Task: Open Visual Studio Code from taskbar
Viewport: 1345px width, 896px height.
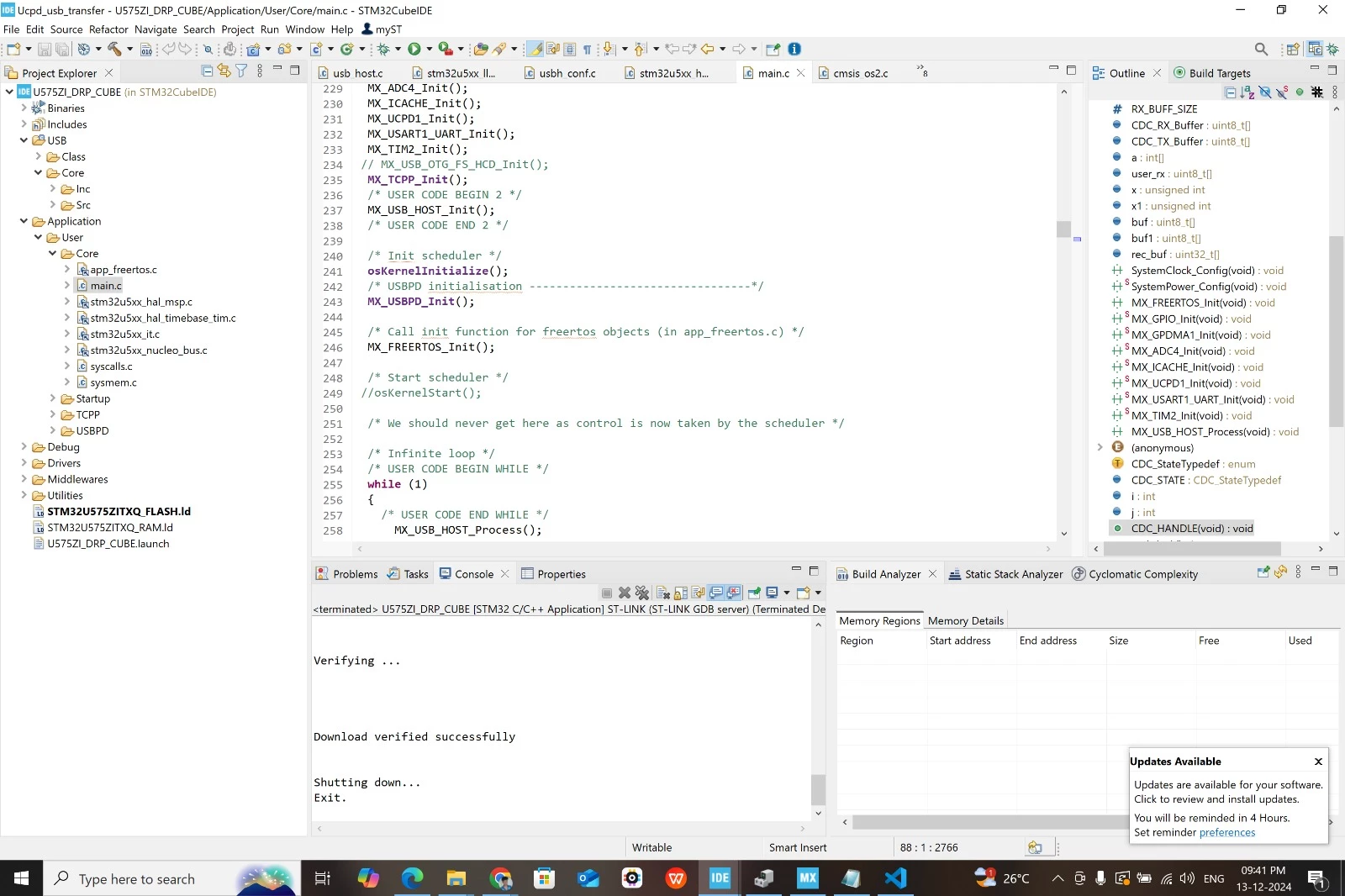Action: tap(895, 878)
